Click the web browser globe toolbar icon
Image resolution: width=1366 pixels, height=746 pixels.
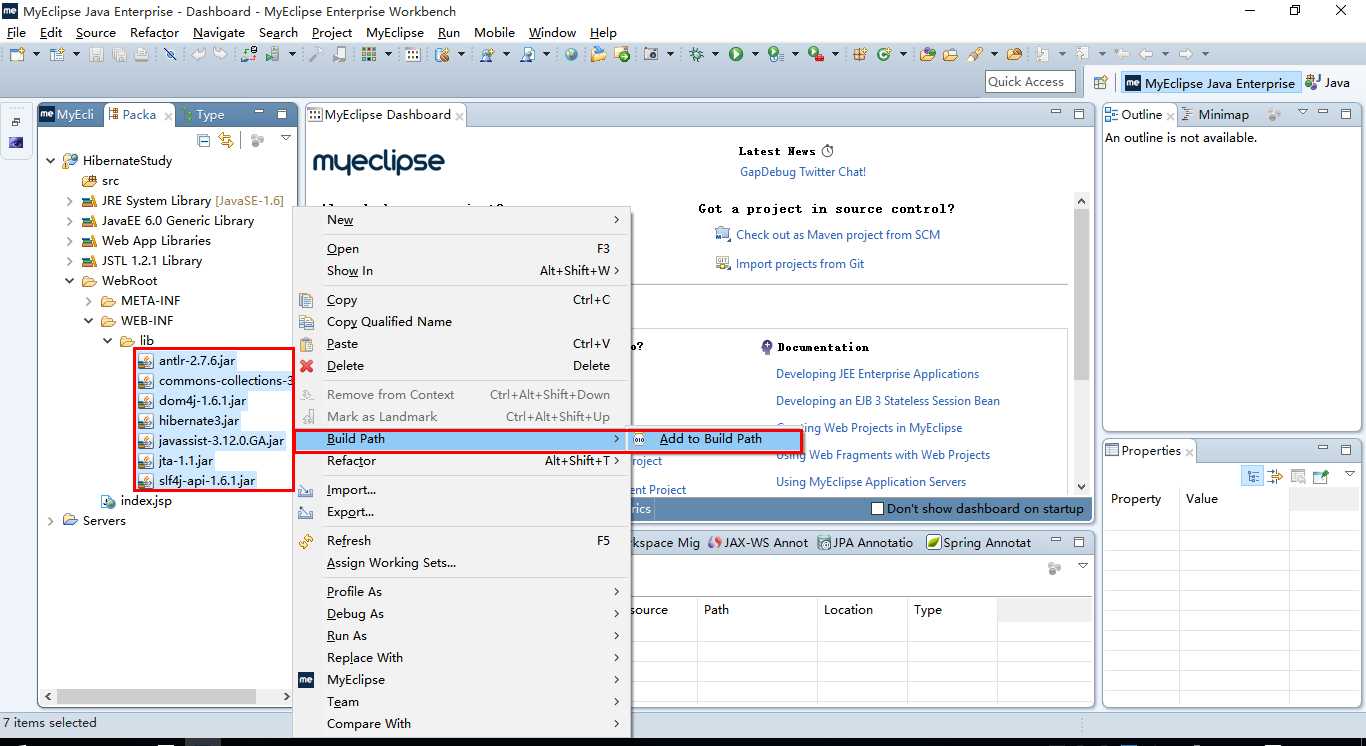[571, 54]
